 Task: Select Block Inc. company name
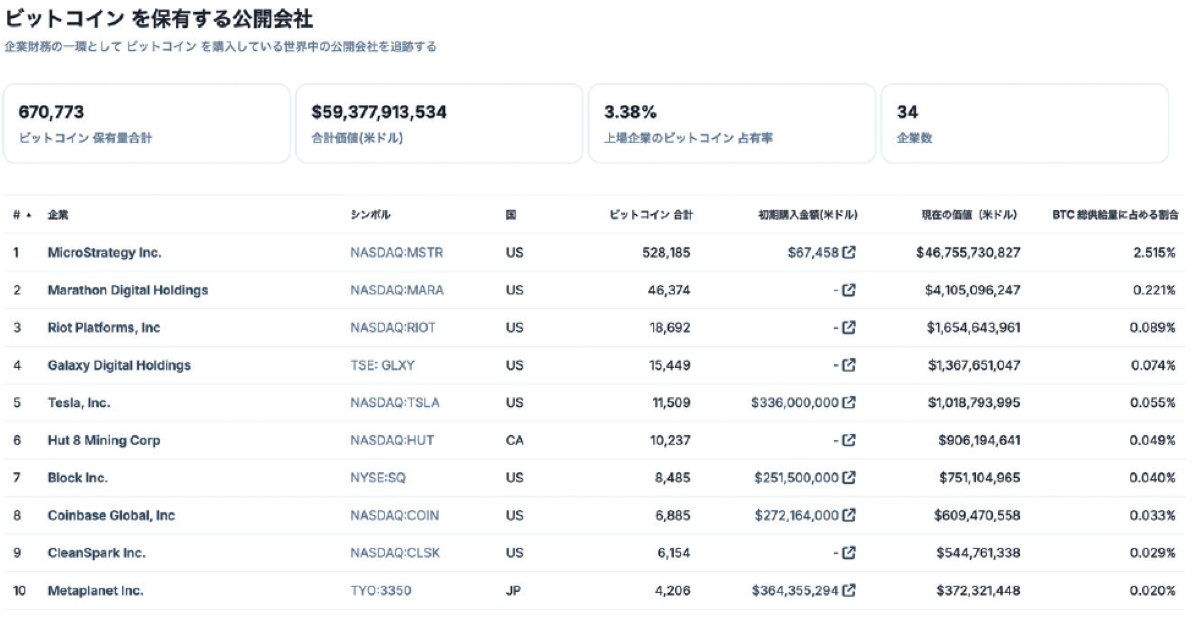[x=78, y=478]
